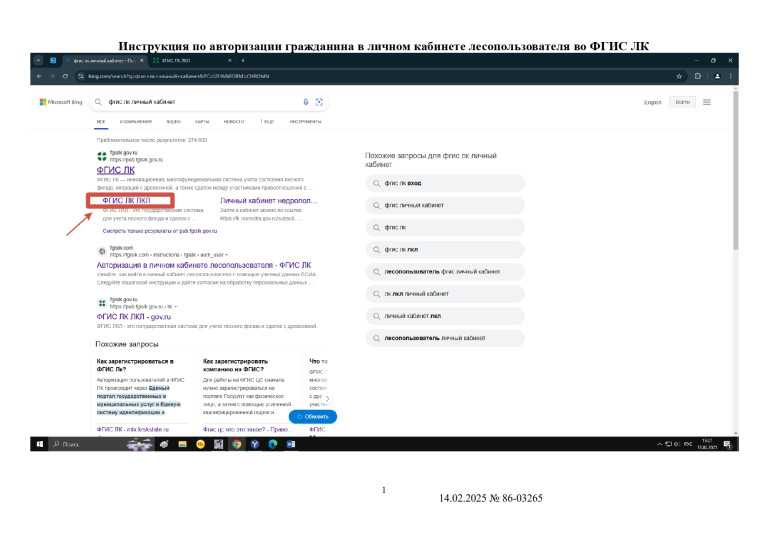Screen dimensions: 760x537
Task: Open the tab search dropdown arrow
Action: point(38,61)
